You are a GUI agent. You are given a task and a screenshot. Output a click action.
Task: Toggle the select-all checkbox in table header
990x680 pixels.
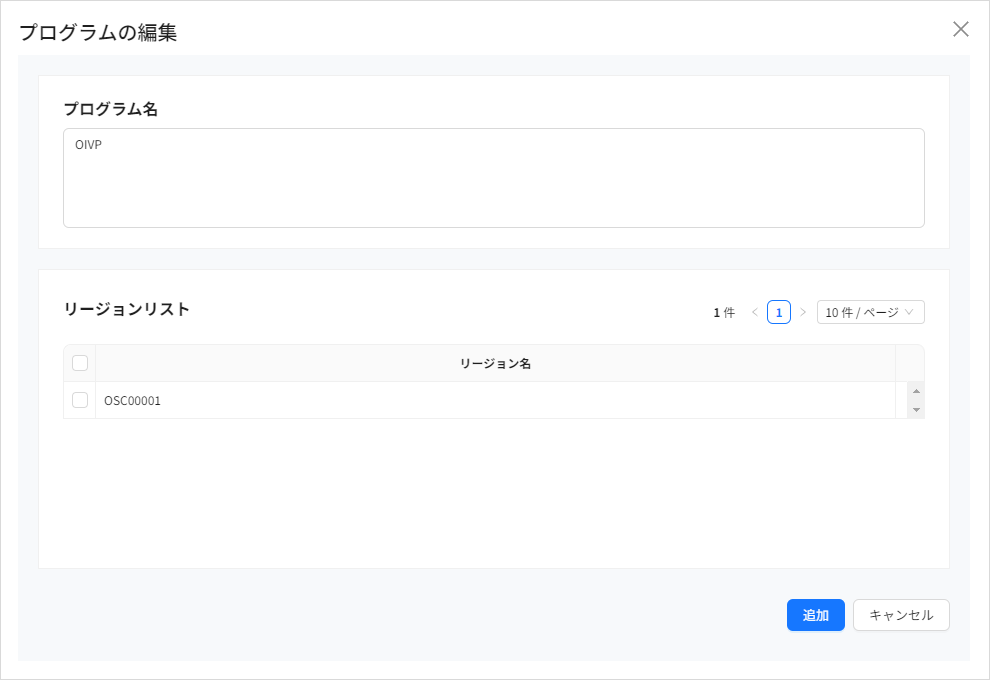pos(80,363)
